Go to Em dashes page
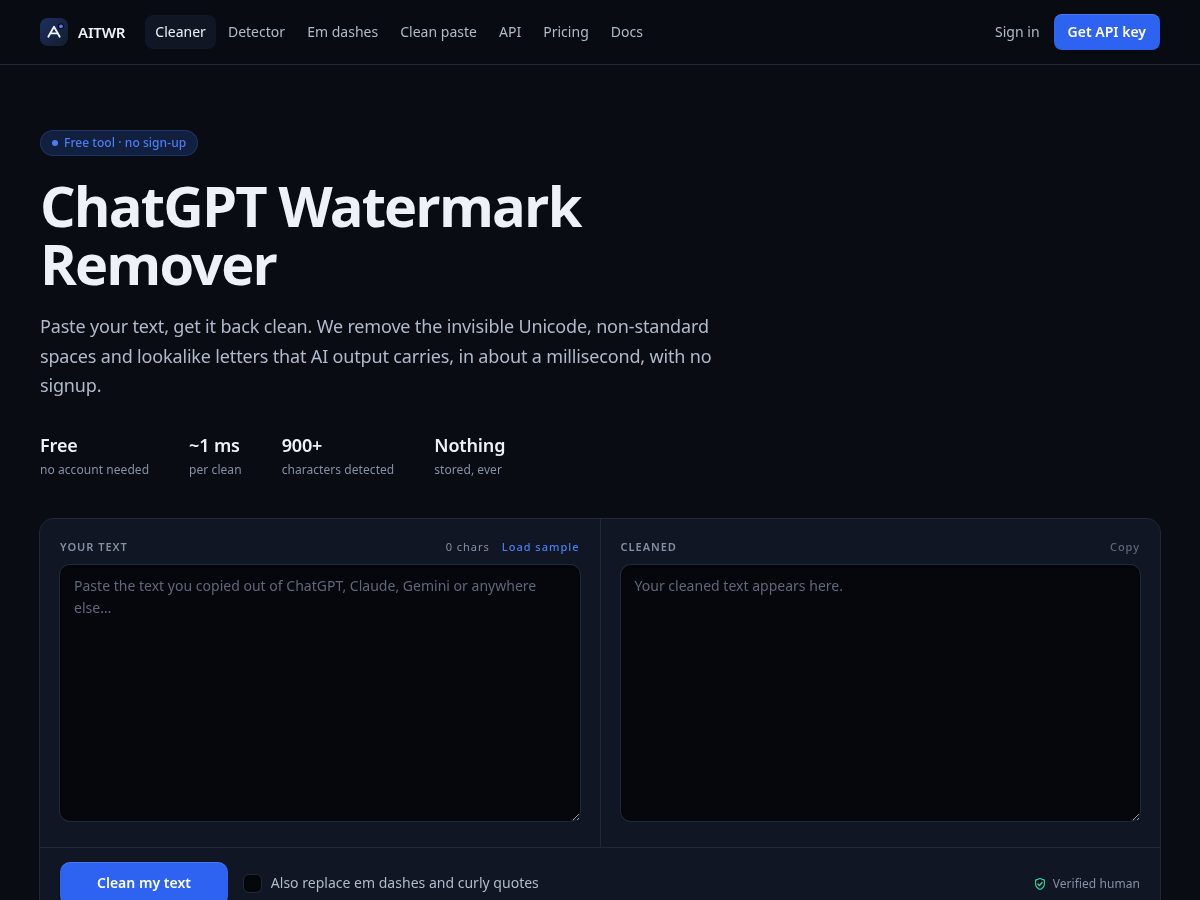 342,32
